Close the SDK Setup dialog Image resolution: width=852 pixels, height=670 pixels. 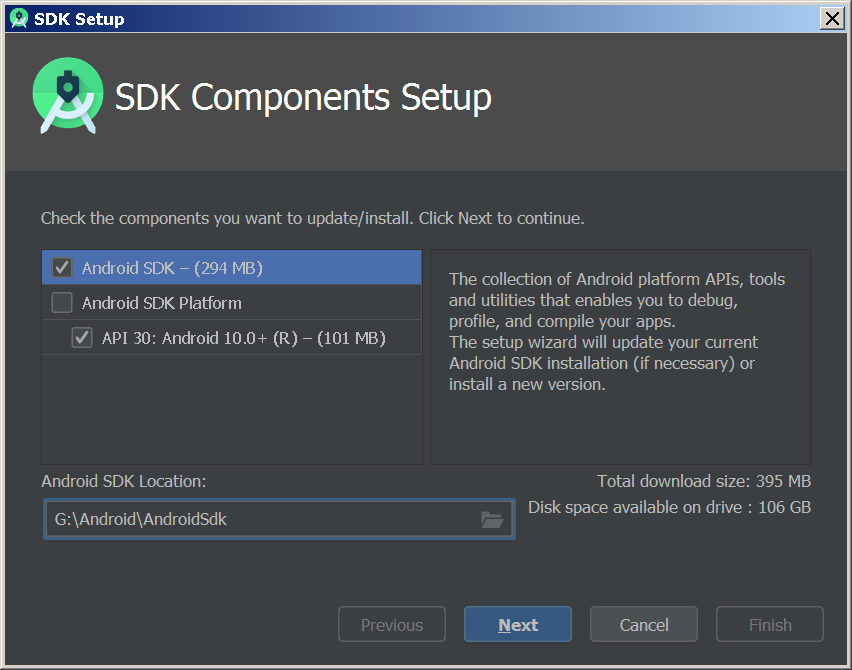pyautogui.click(x=832, y=18)
